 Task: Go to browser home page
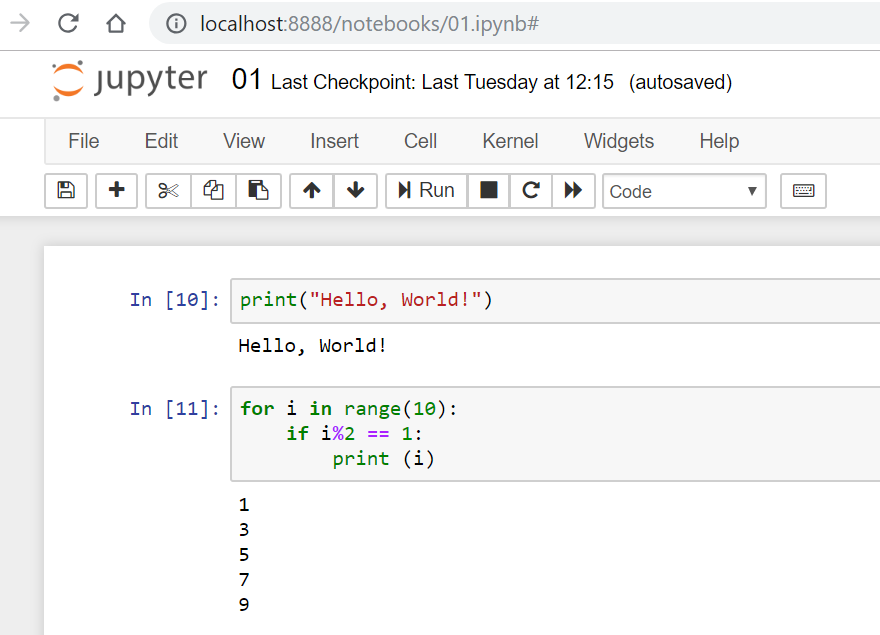point(116,24)
